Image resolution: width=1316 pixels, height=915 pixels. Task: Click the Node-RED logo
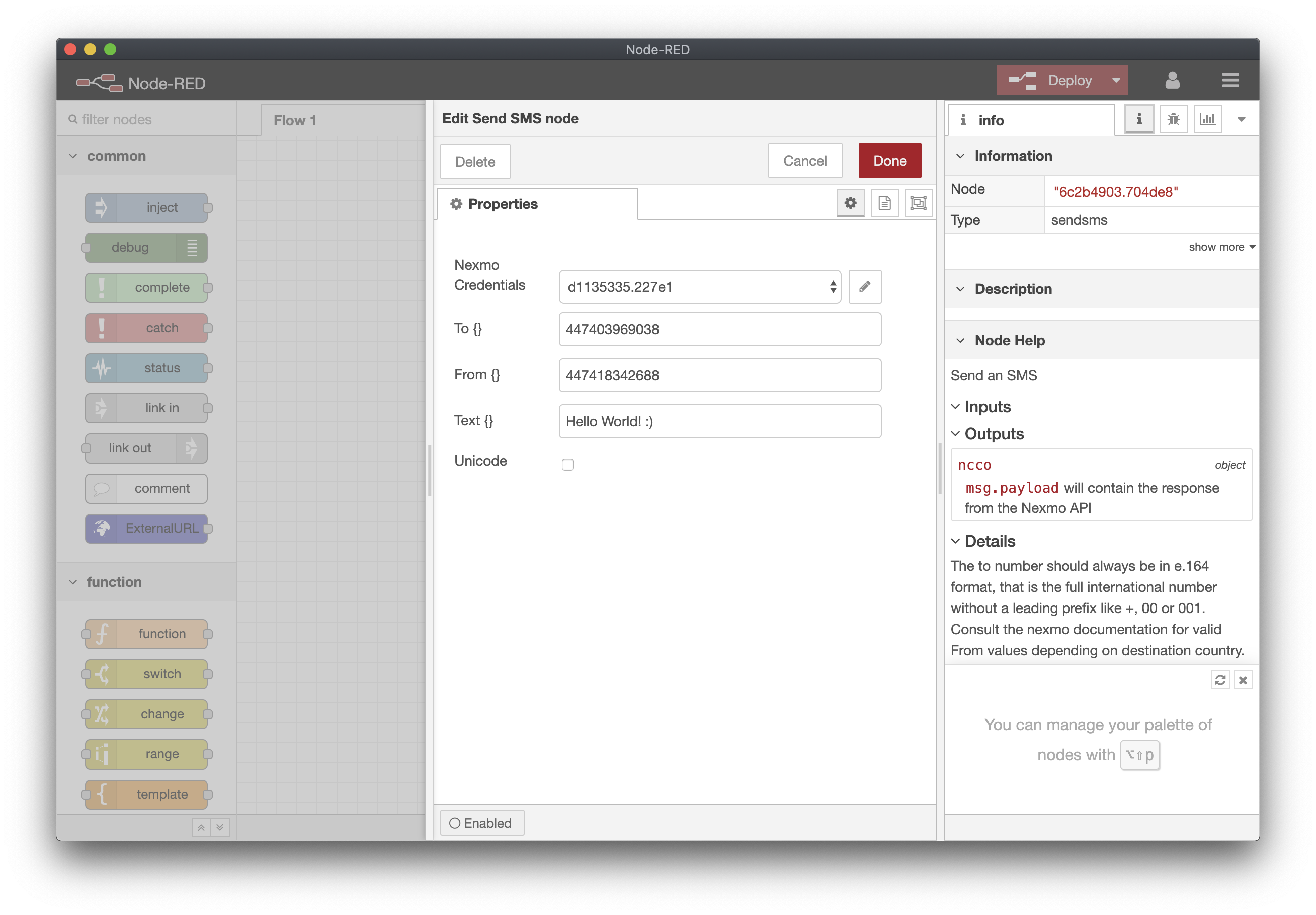tap(140, 83)
